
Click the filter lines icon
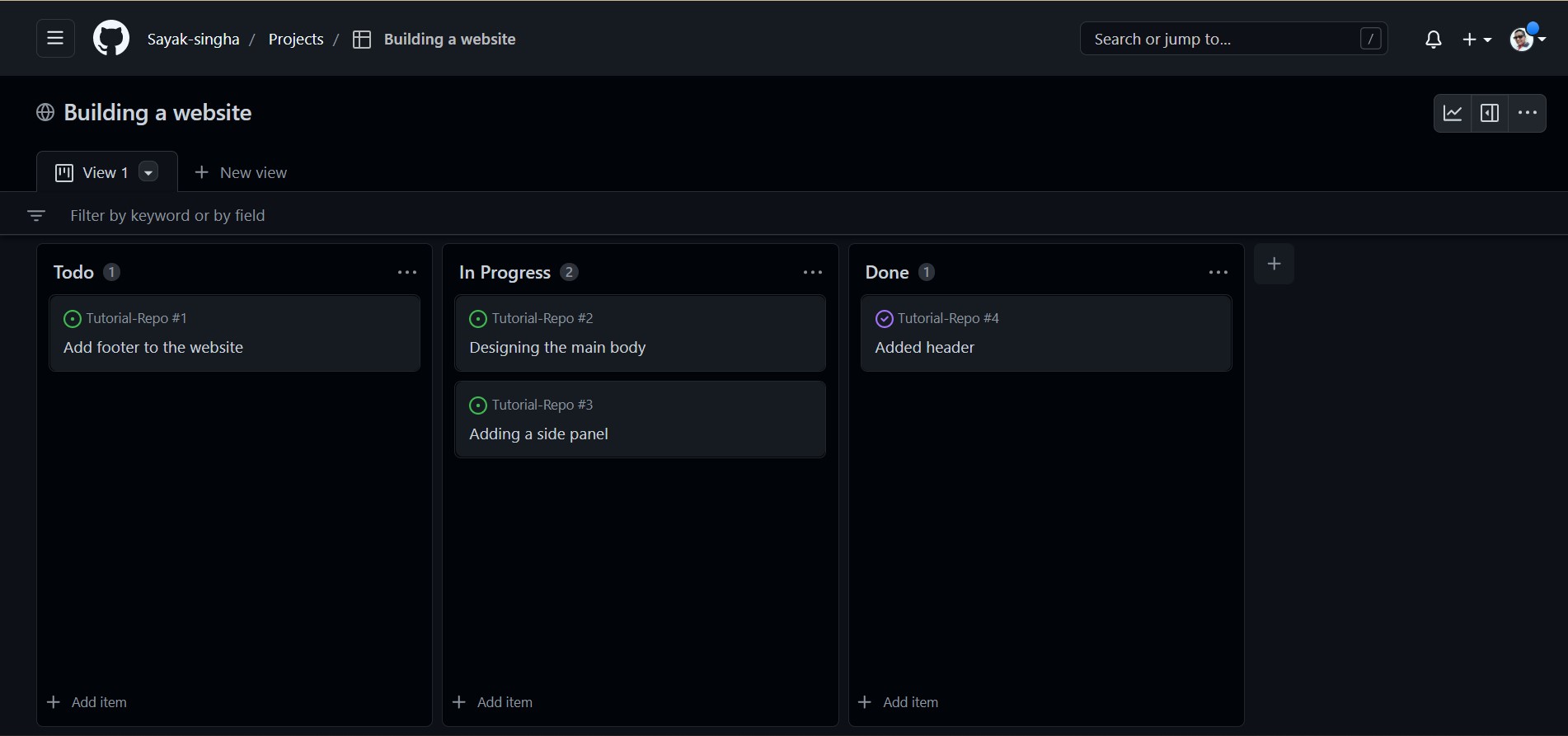[x=35, y=215]
